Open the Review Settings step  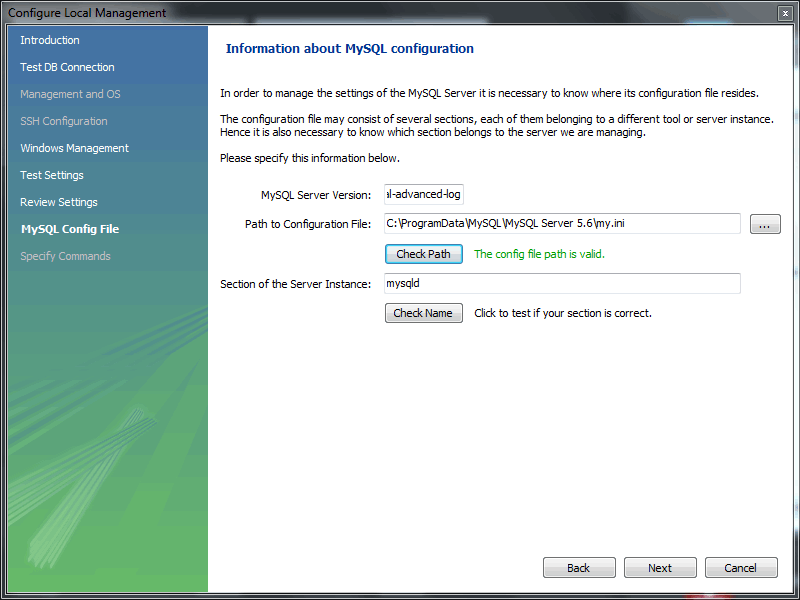59,202
